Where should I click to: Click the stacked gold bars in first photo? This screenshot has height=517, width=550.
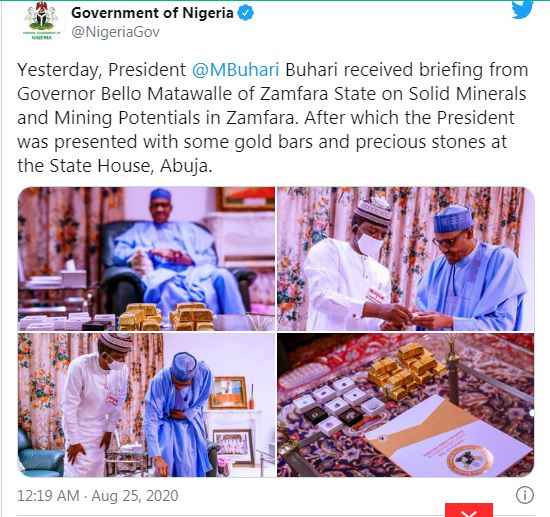166,317
